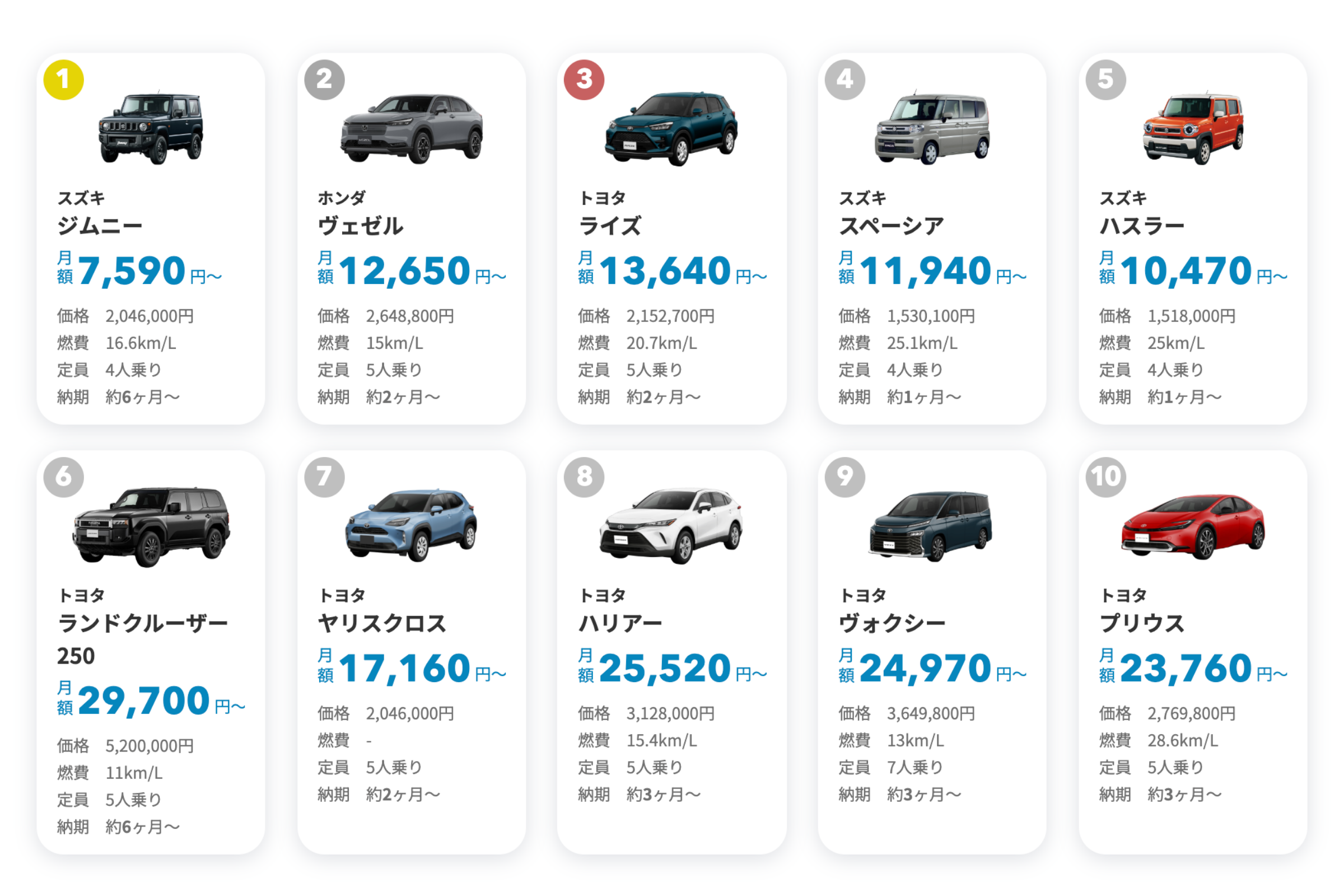Screen dimensions: 1344x896
Task: Select the orange Suzuki Hustler image
Action: pos(1193,129)
